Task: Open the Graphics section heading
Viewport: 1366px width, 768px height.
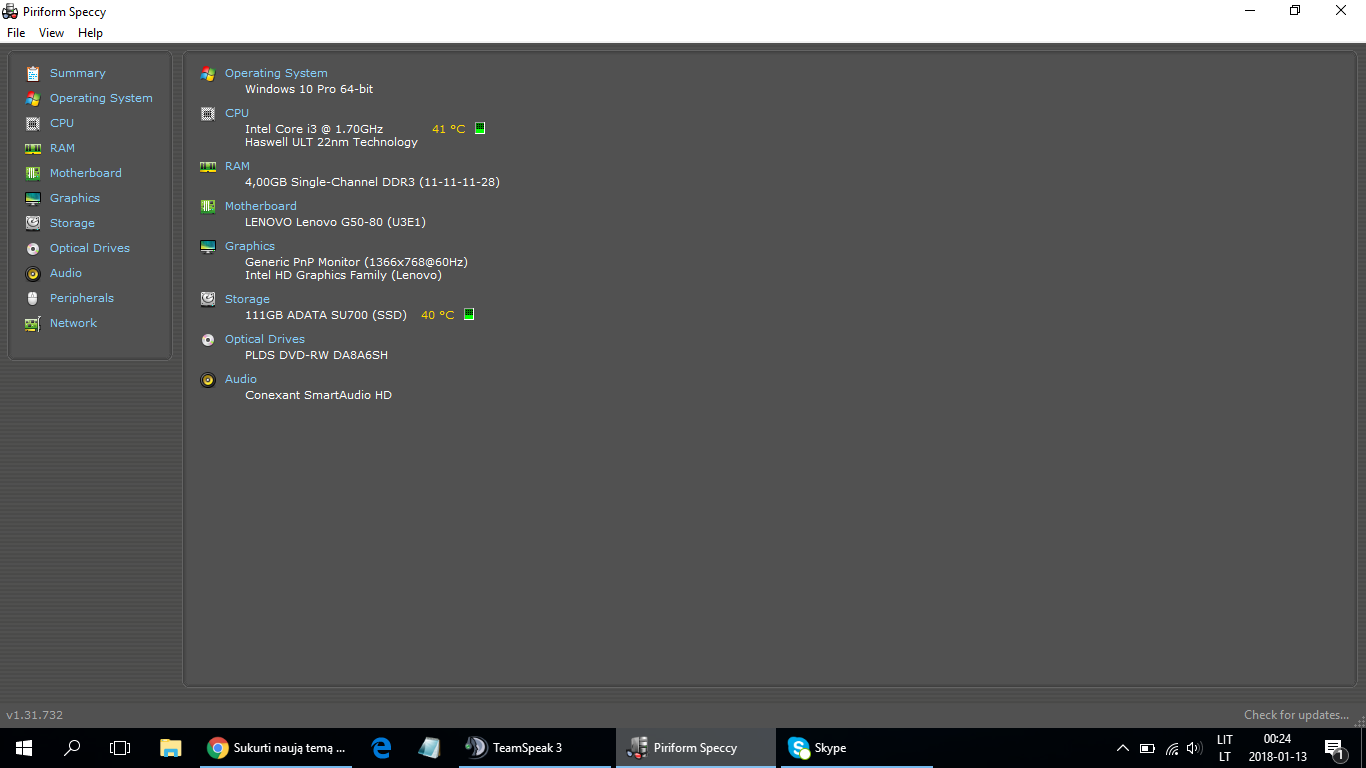Action: pos(250,246)
